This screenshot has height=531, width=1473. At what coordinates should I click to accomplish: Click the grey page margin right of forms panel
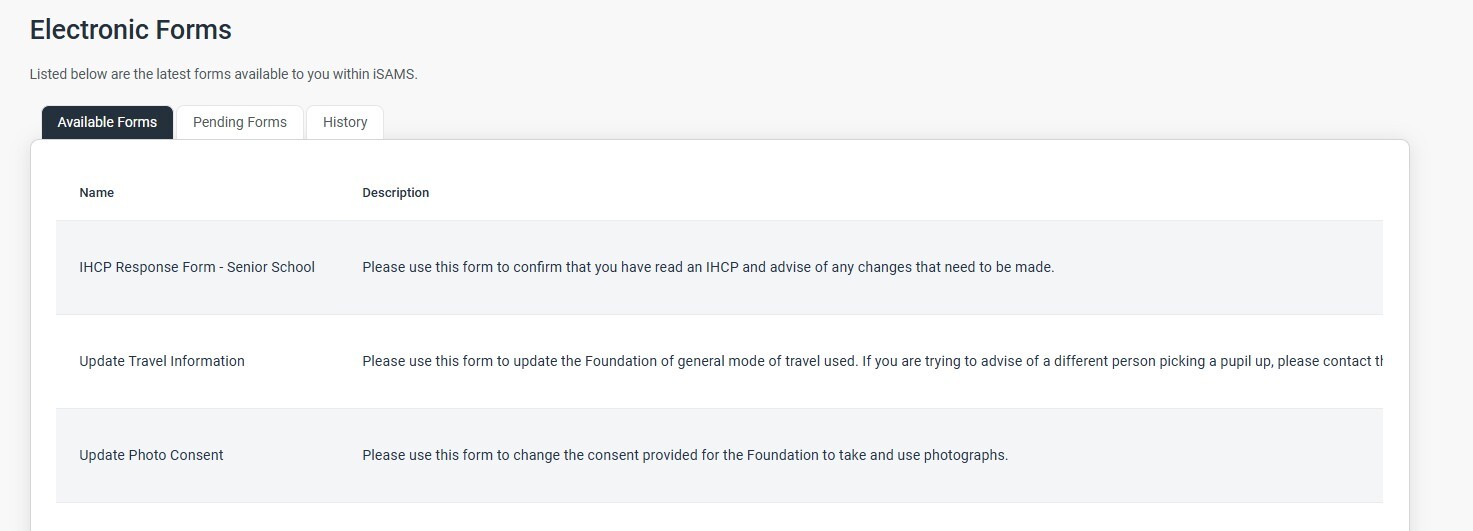(1440, 300)
